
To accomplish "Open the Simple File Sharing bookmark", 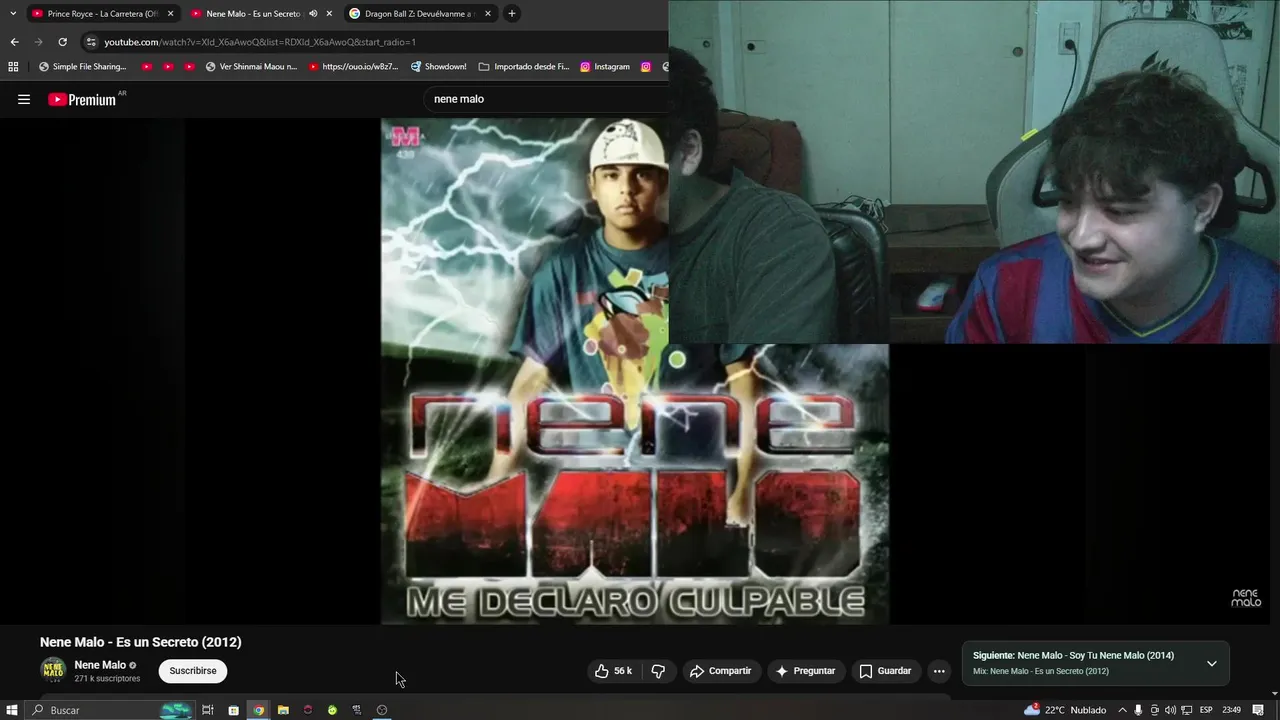I will tap(83, 67).
